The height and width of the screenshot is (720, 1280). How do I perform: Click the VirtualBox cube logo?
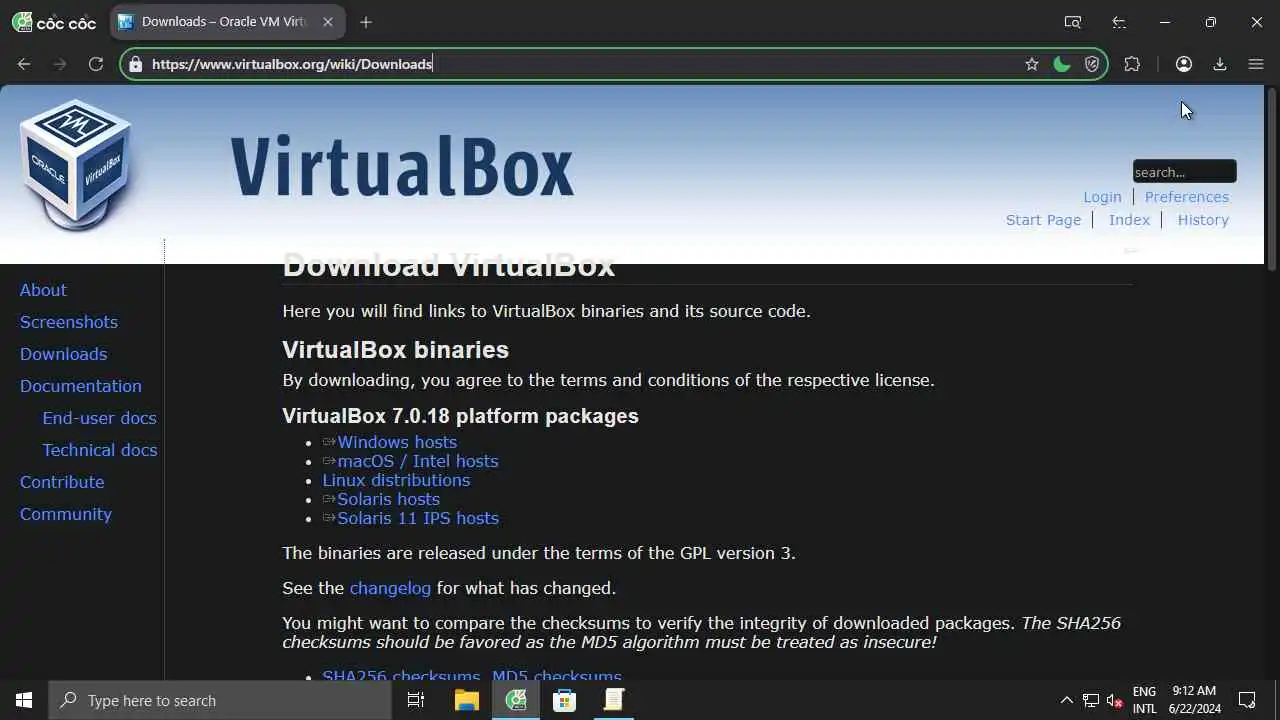click(x=76, y=165)
